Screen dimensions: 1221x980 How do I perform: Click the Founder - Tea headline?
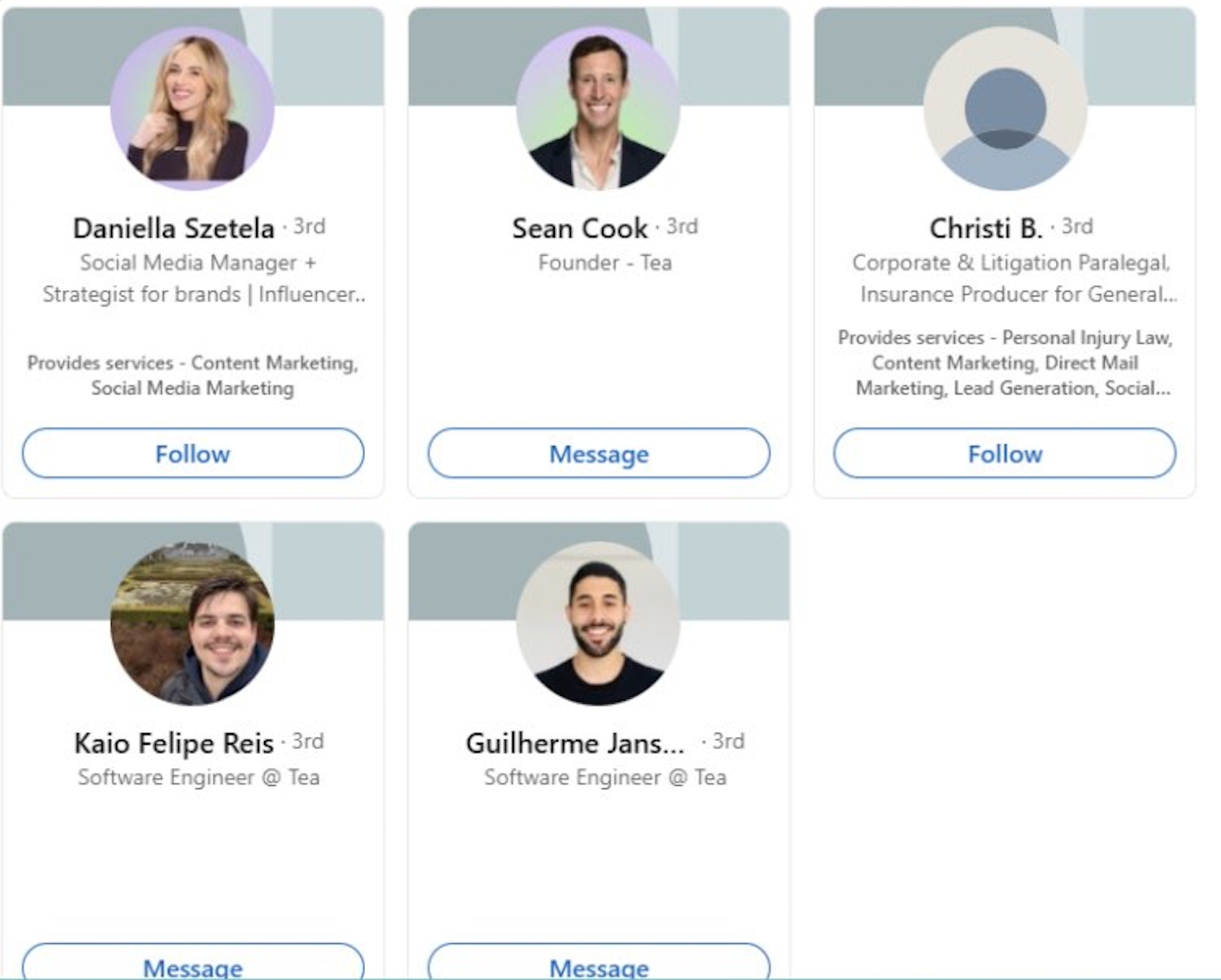point(605,263)
